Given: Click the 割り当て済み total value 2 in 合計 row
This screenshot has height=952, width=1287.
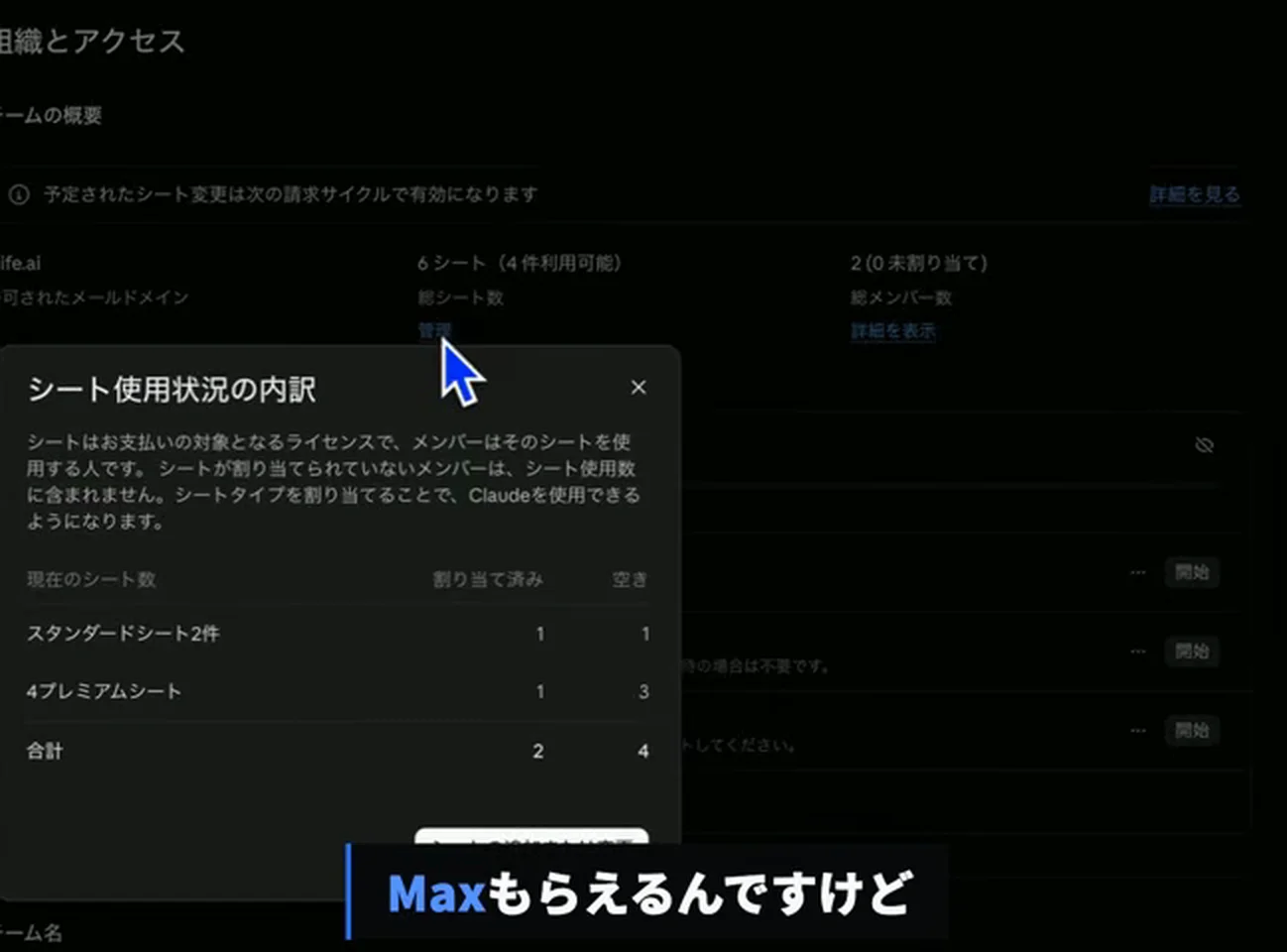Looking at the screenshot, I should pos(537,752).
